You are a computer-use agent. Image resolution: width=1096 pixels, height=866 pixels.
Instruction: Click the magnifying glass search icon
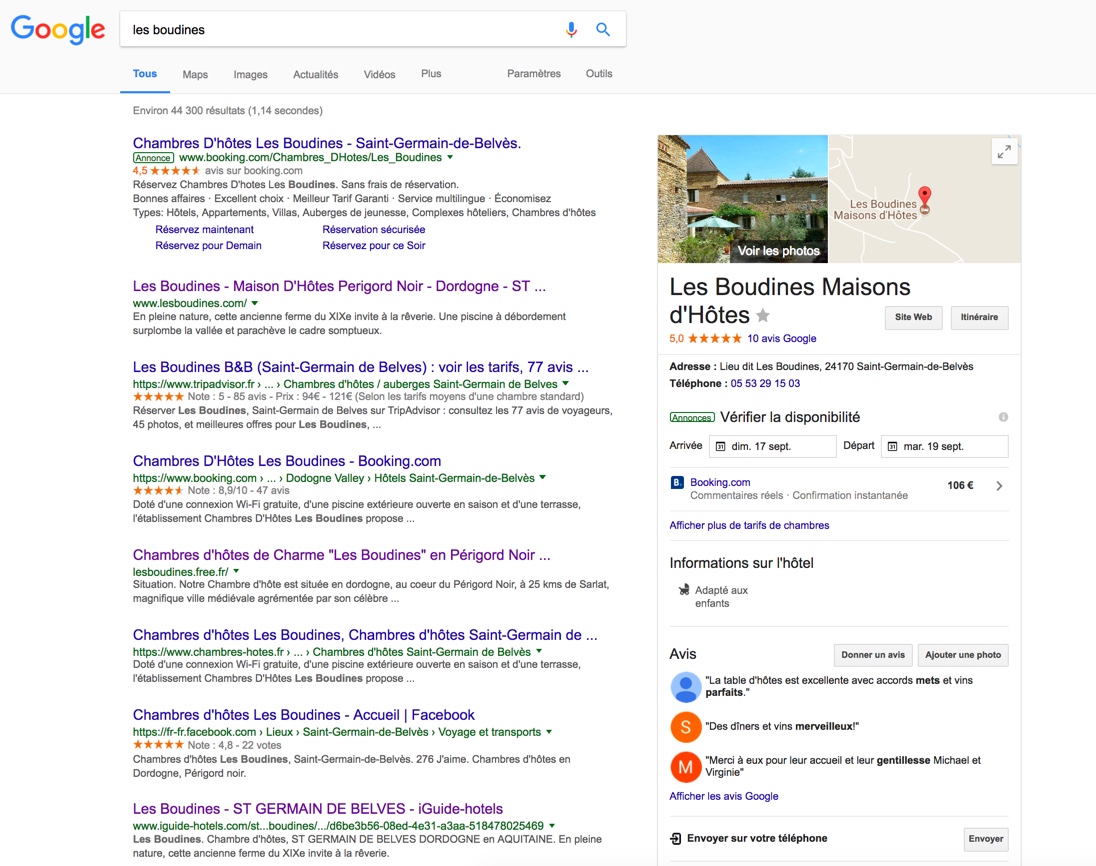(x=603, y=29)
